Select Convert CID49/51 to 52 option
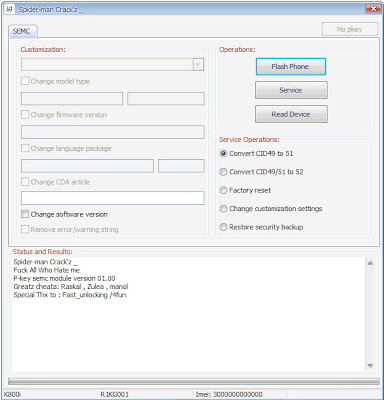Screen dimensions: 384x400 point(223,172)
